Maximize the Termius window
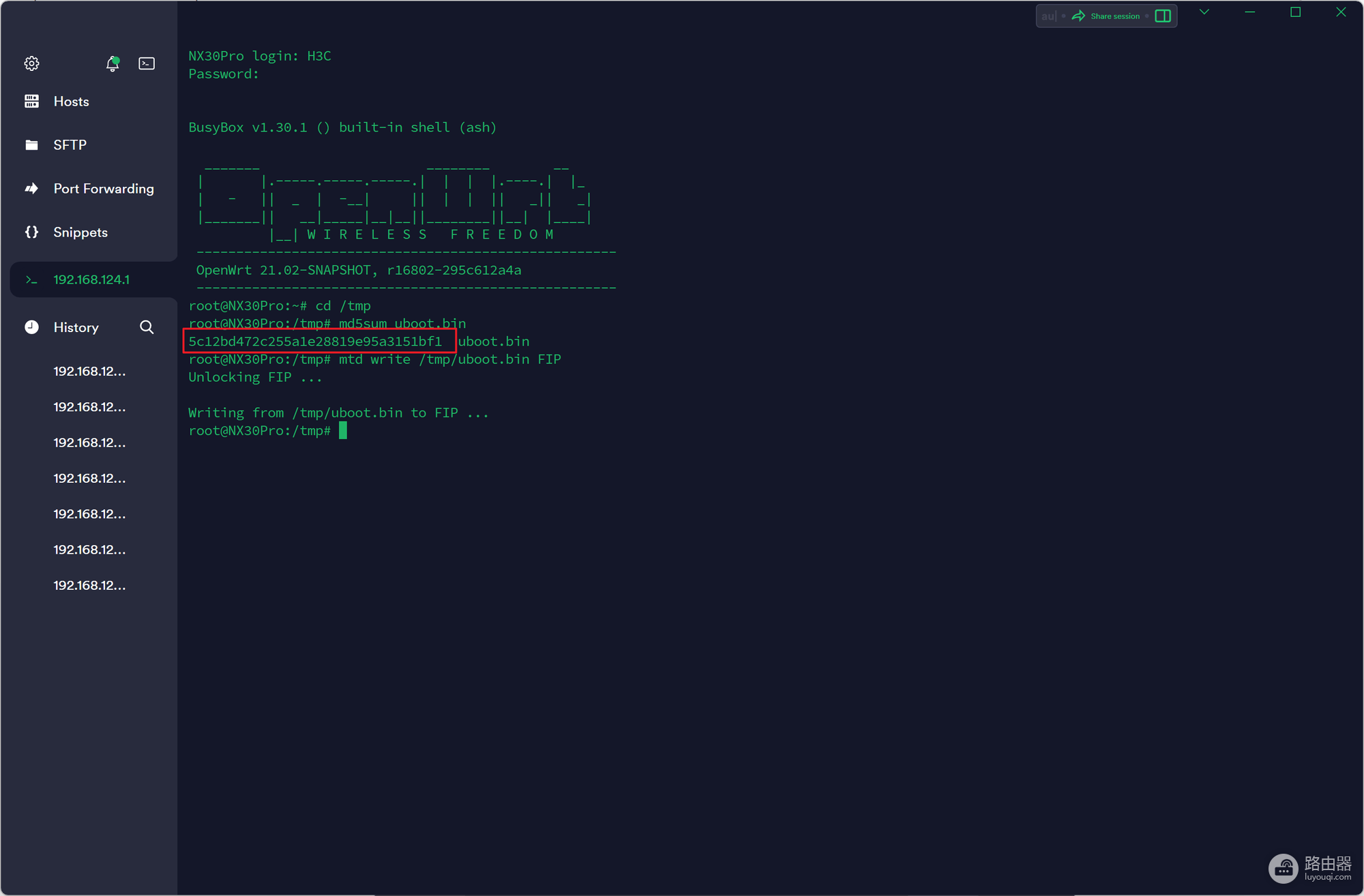 pyautogui.click(x=1295, y=12)
